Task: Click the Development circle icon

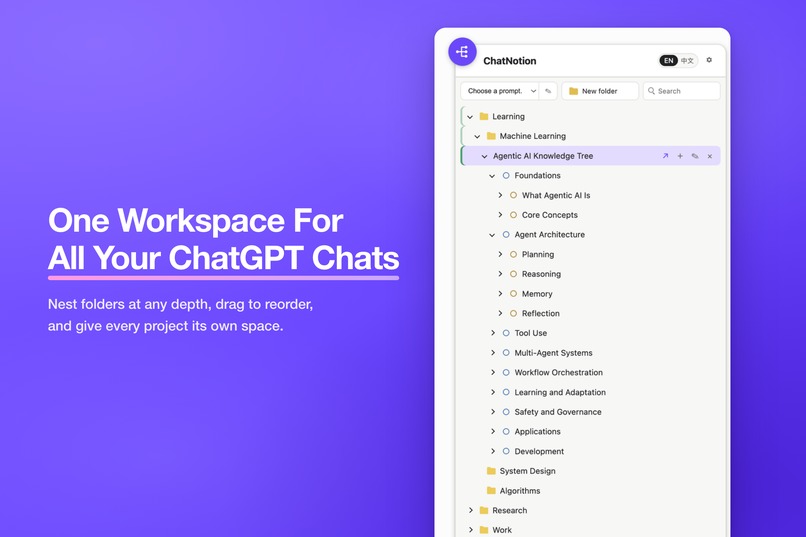Action: pos(506,451)
